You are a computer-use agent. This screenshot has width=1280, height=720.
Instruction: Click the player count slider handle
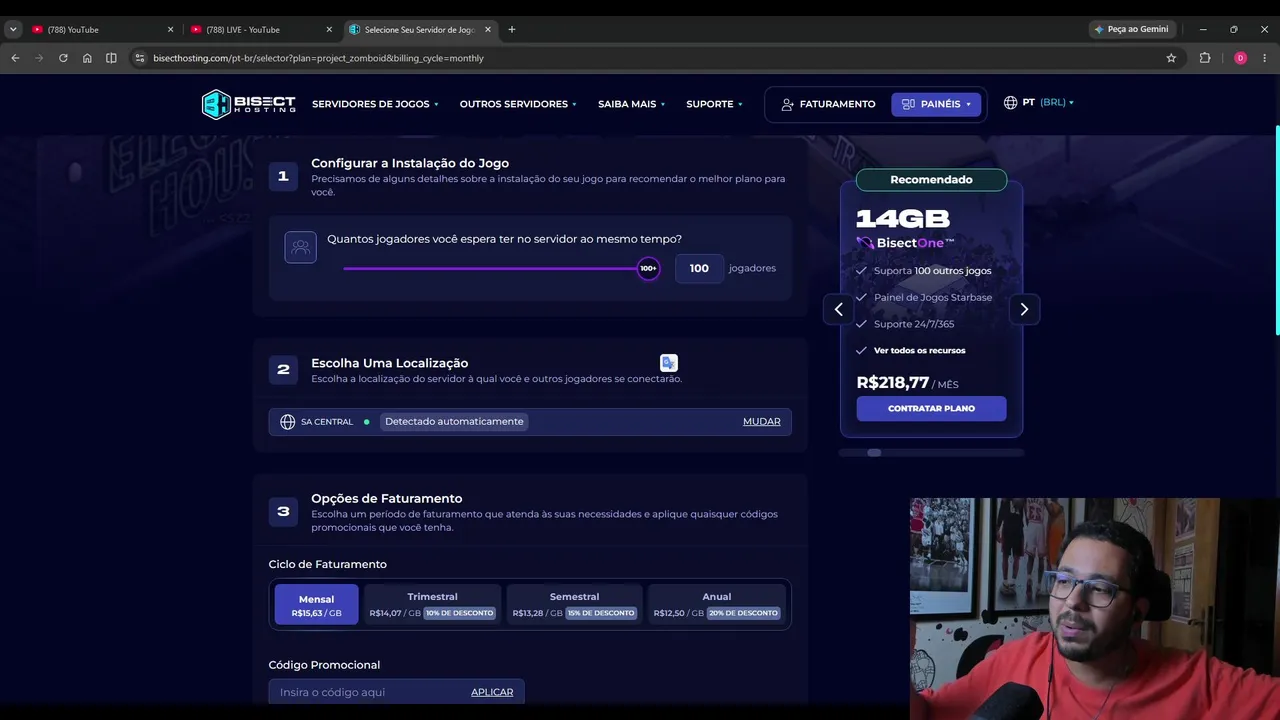pyautogui.click(x=648, y=268)
